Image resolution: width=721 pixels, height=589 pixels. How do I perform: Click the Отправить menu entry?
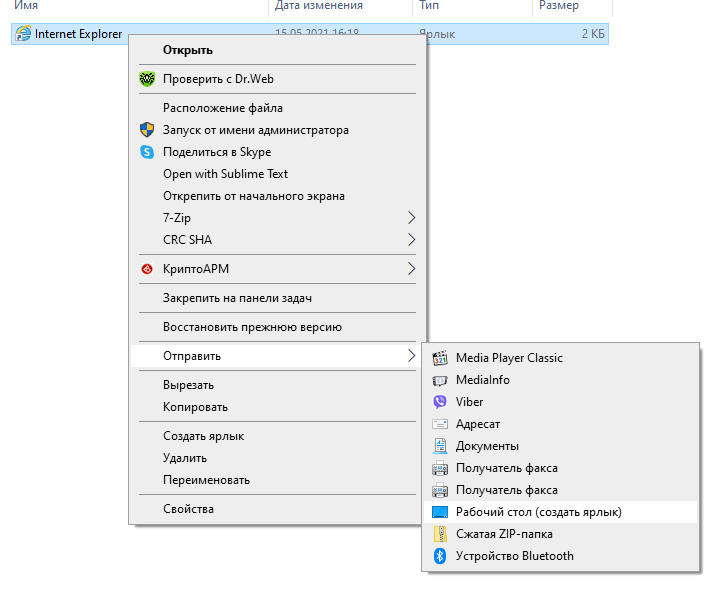(277, 356)
